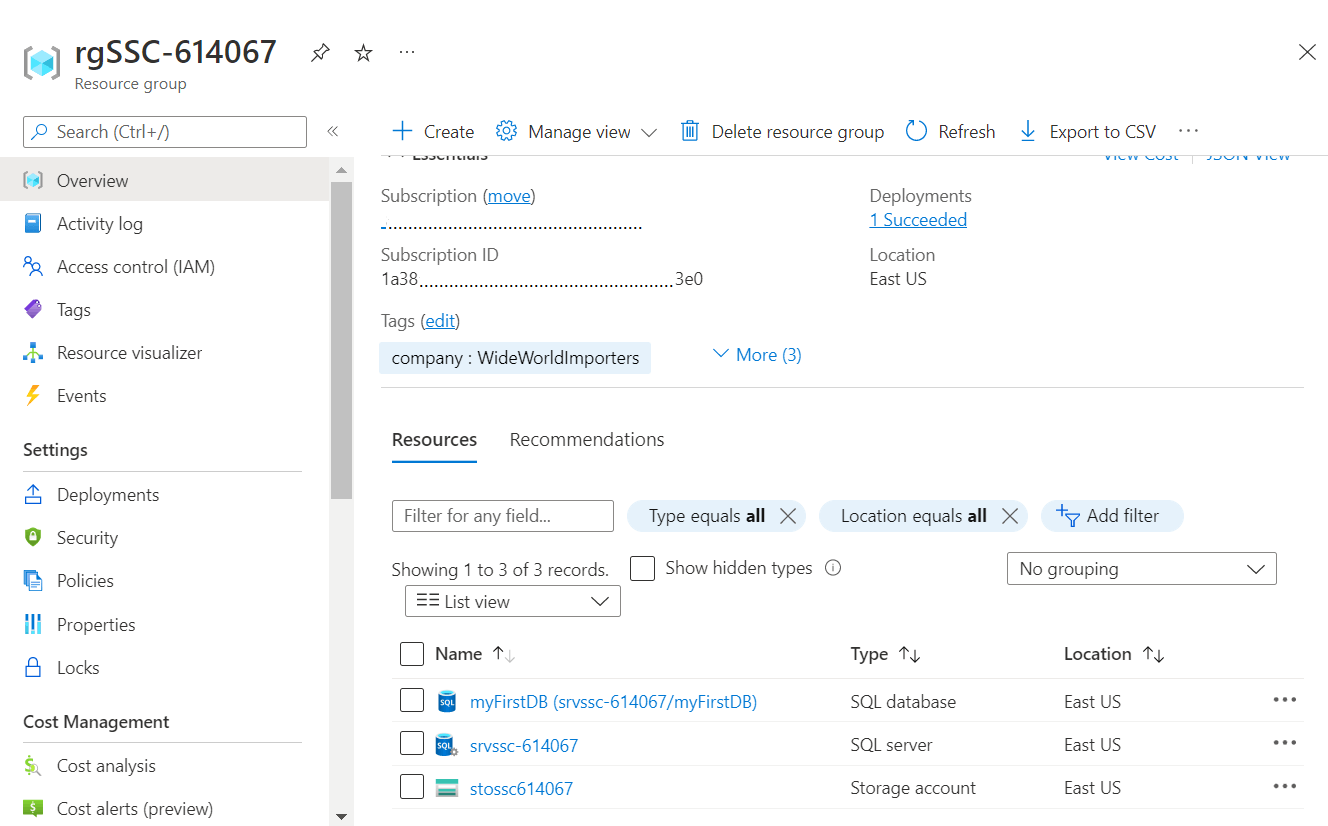
Task: Open Export to CSV download
Action: [x=1087, y=131]
